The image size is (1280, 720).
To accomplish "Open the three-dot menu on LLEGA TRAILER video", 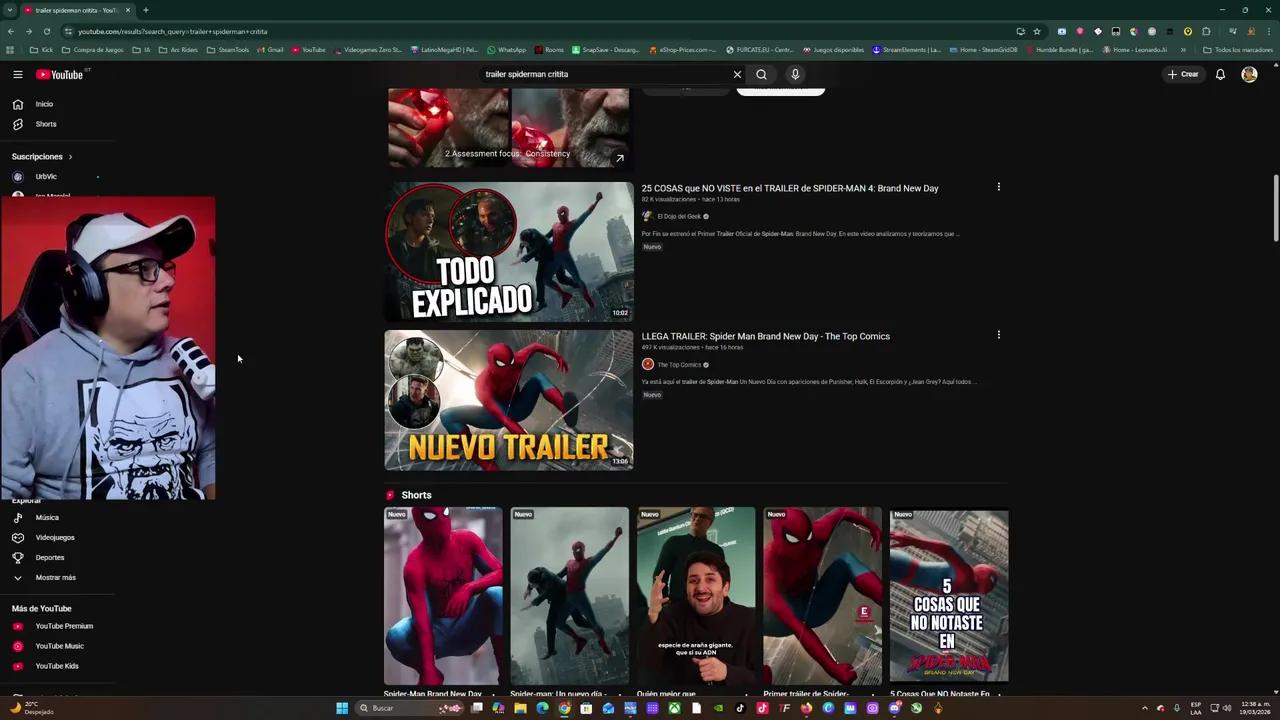I will (x=998, y=335).
